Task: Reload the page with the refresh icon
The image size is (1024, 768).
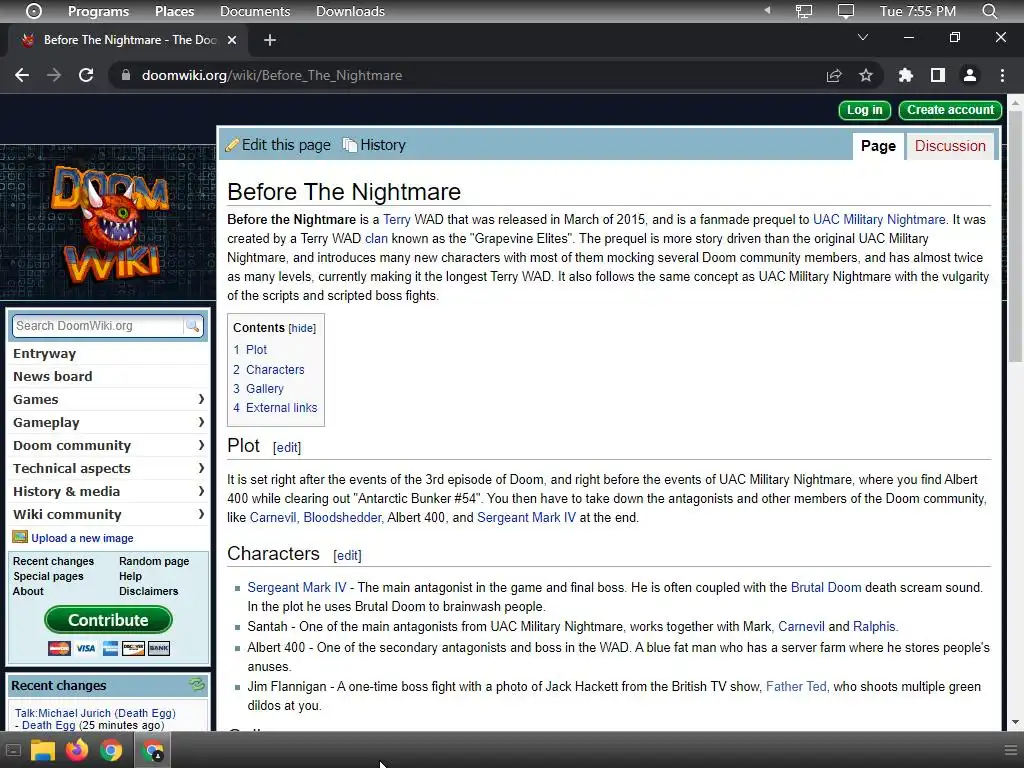Action: (86, 75)
